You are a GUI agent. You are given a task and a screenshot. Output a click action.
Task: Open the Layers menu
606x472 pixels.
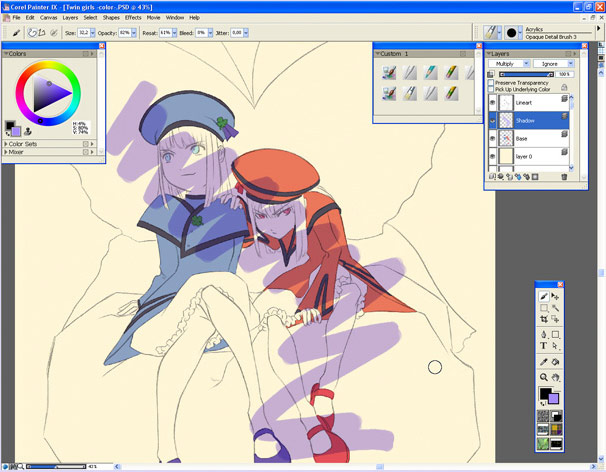coord(70,17)
